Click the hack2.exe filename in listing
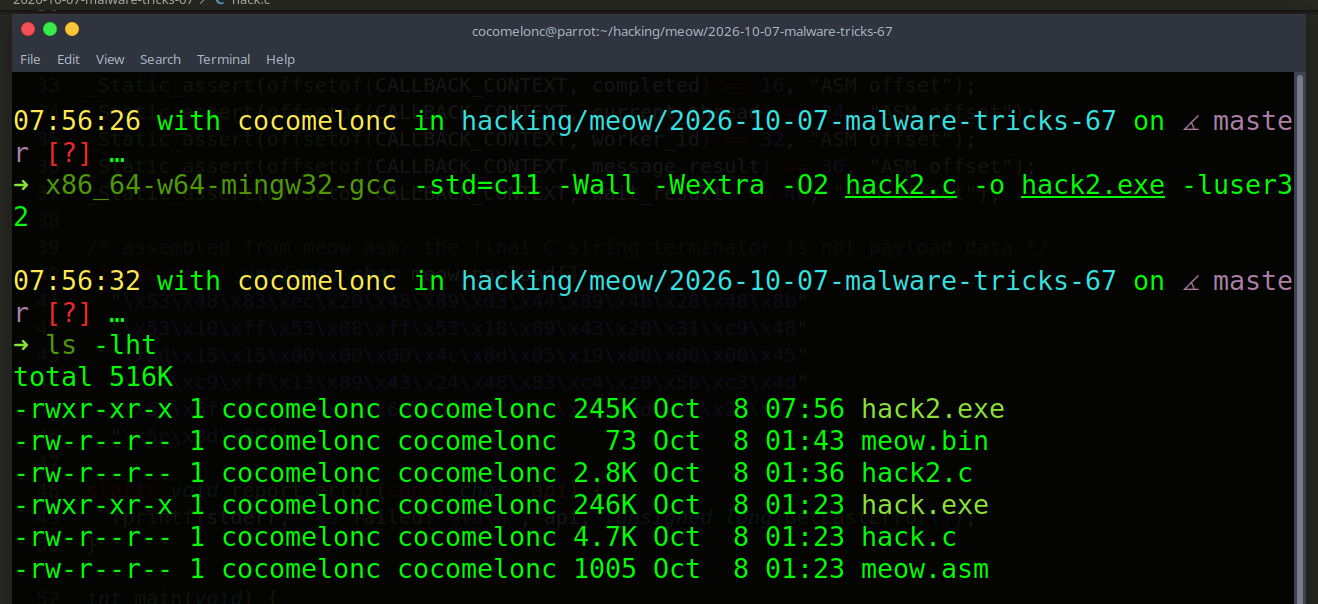This screenshot has height=604, width=1318. (x=933, y=409)
